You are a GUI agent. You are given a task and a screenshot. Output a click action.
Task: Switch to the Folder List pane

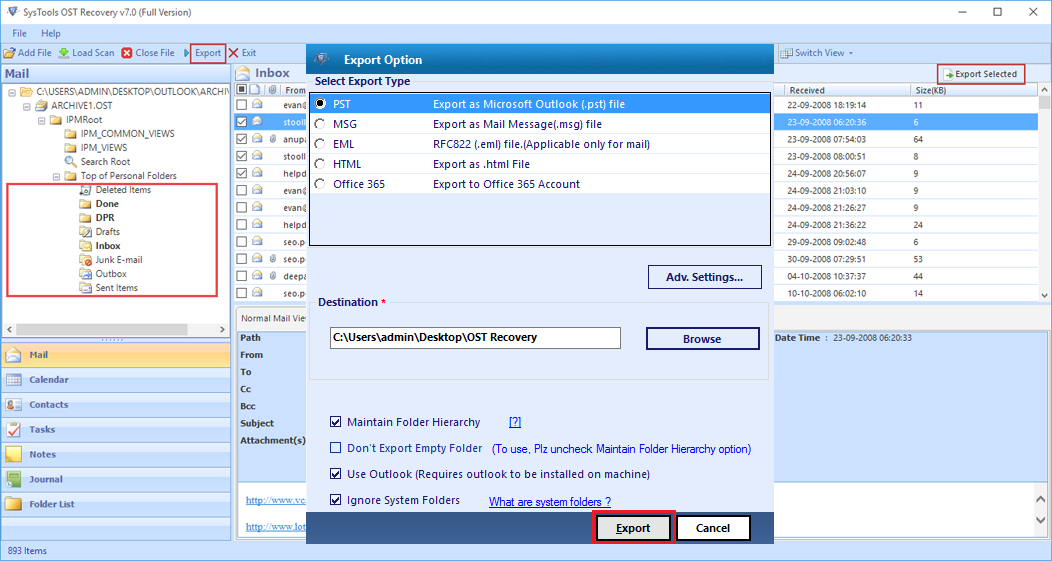(x=116, y=504)
